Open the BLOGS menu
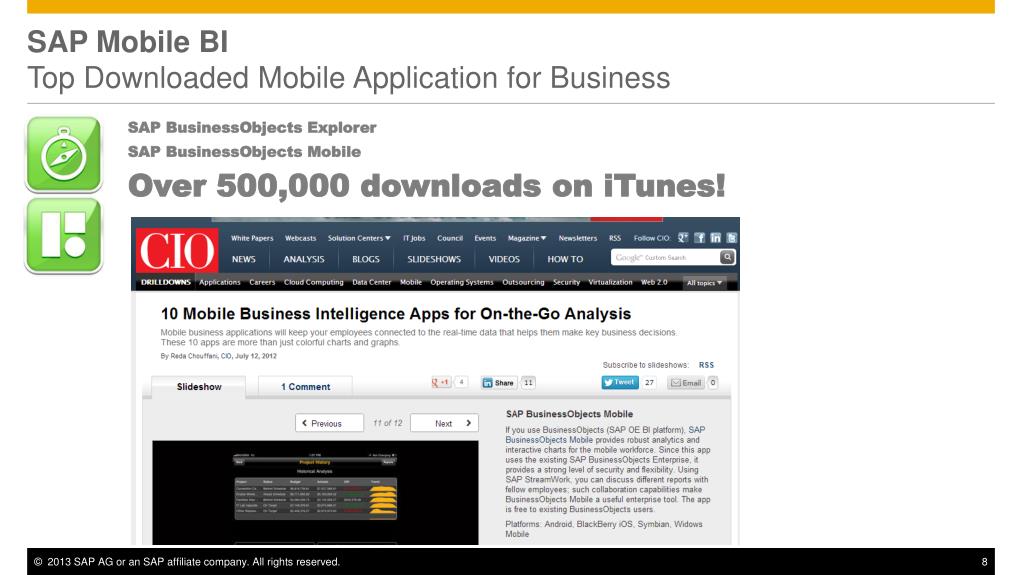The height and width of the screenshot is (575, 1023). [365, 259]
